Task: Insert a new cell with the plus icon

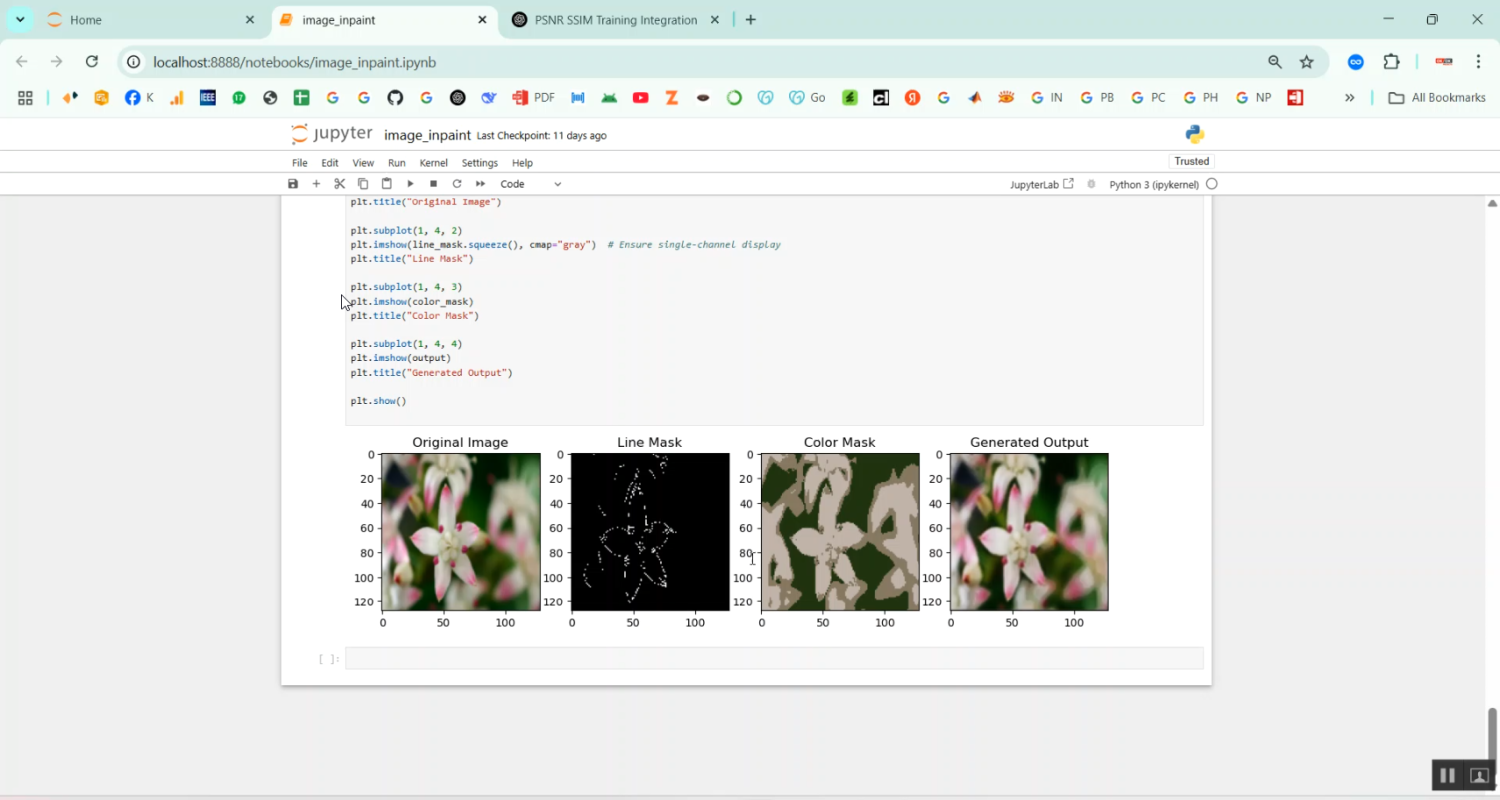Action: click(316, 184)
